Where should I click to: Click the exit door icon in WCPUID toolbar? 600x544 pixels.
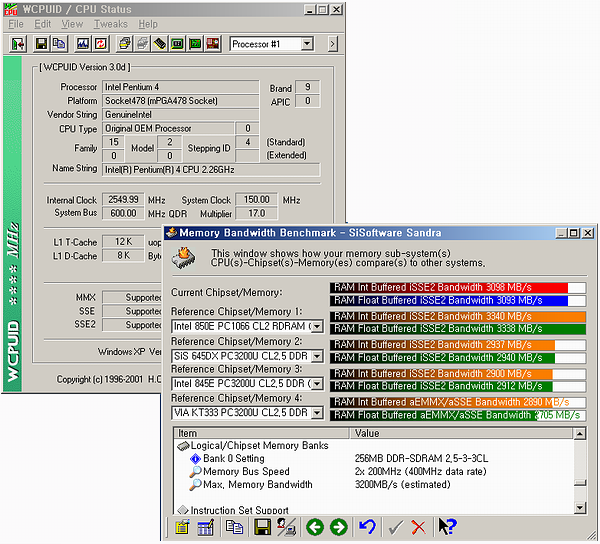coord(18,44)
